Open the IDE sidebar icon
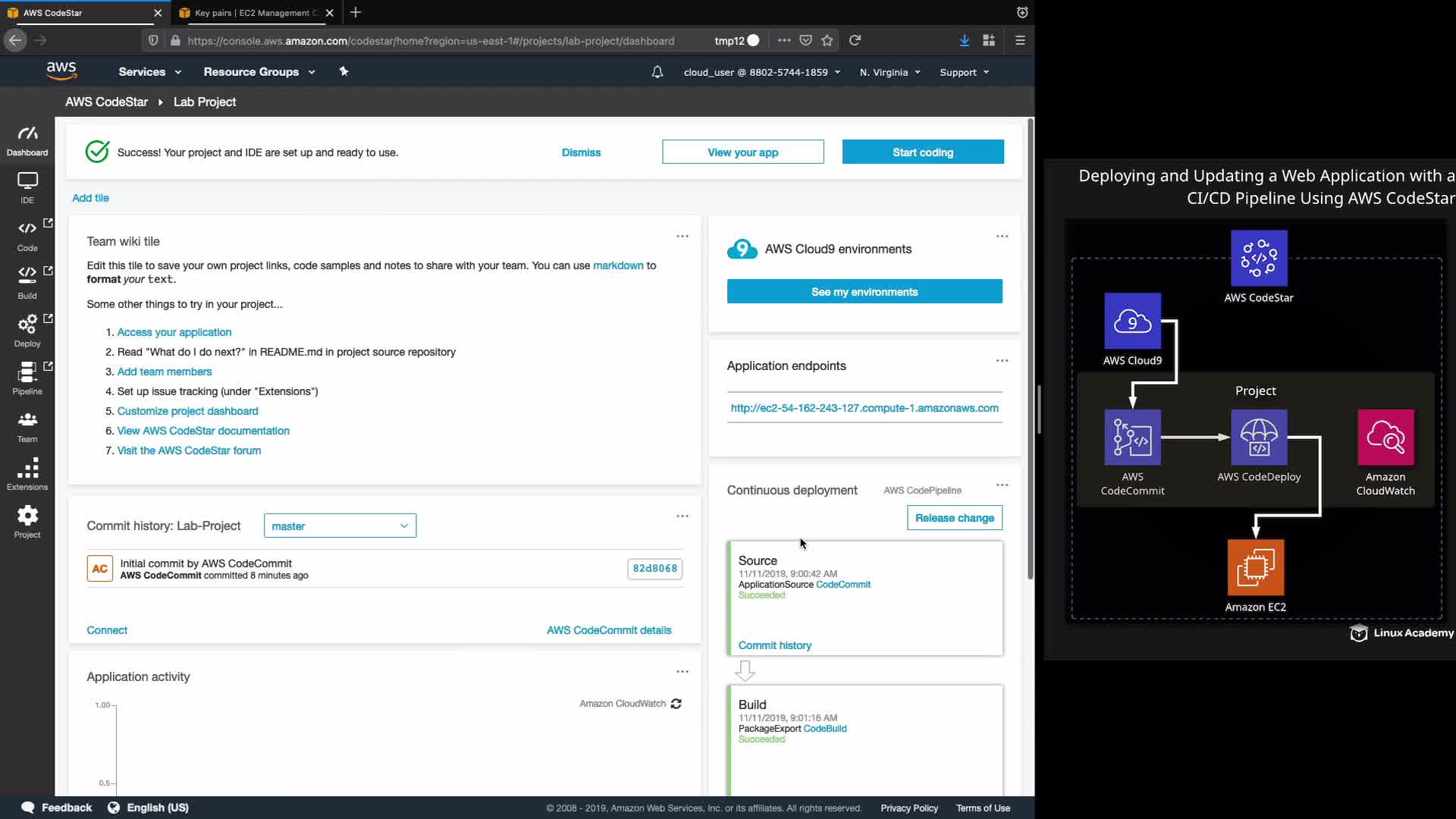The width and height of the screenshot is (1456, 819). click(x=27, y=187)
